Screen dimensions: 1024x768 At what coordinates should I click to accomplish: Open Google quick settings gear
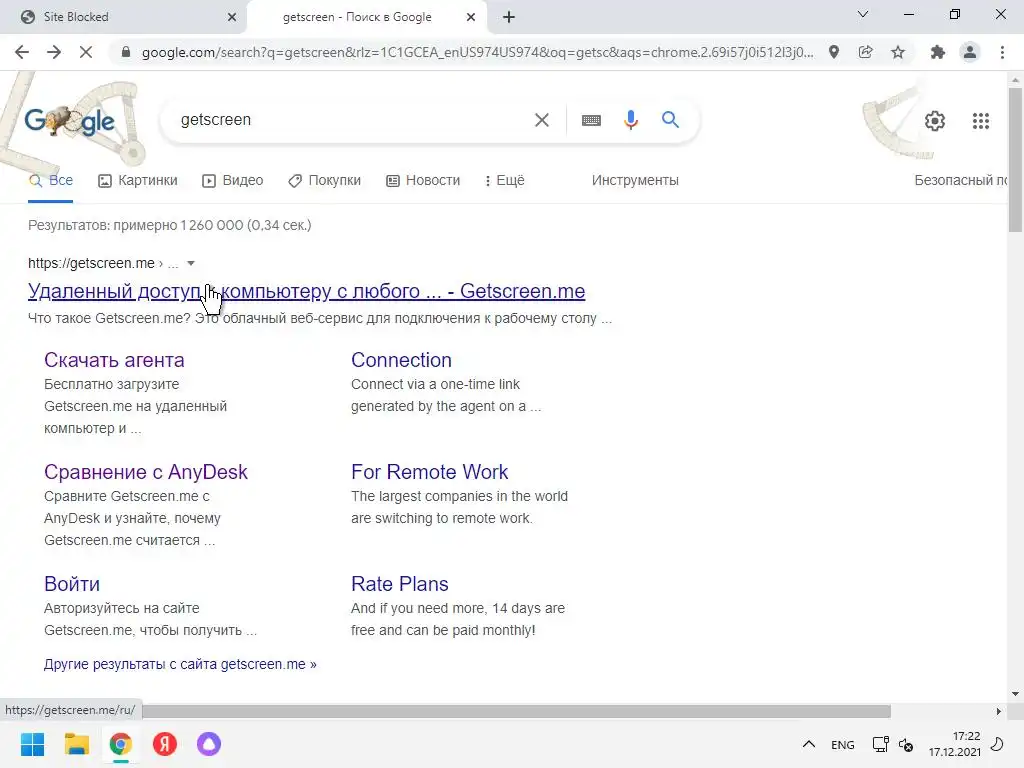tap(935, 121)
